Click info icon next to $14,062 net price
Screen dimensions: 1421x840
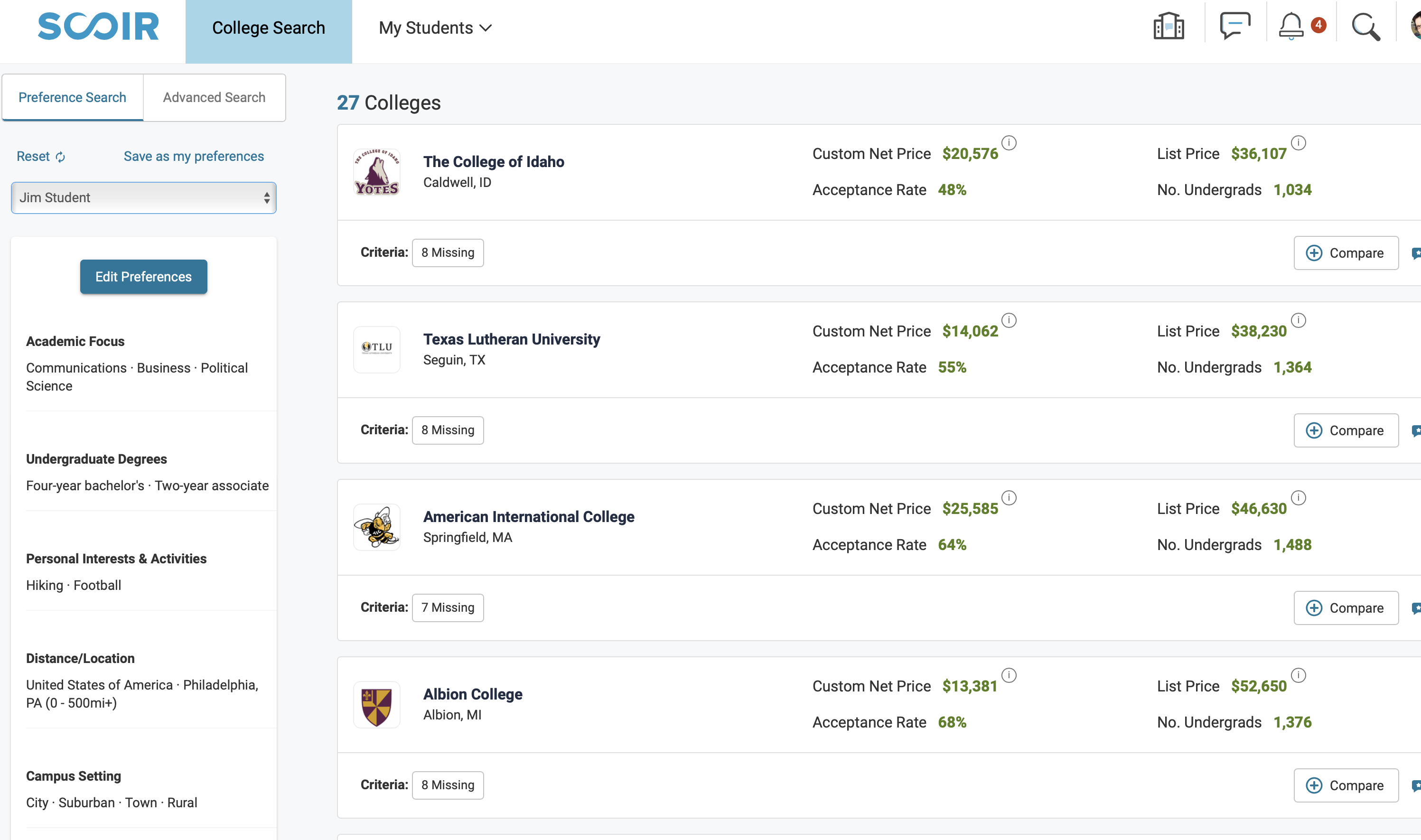[x=1009, y=320]
